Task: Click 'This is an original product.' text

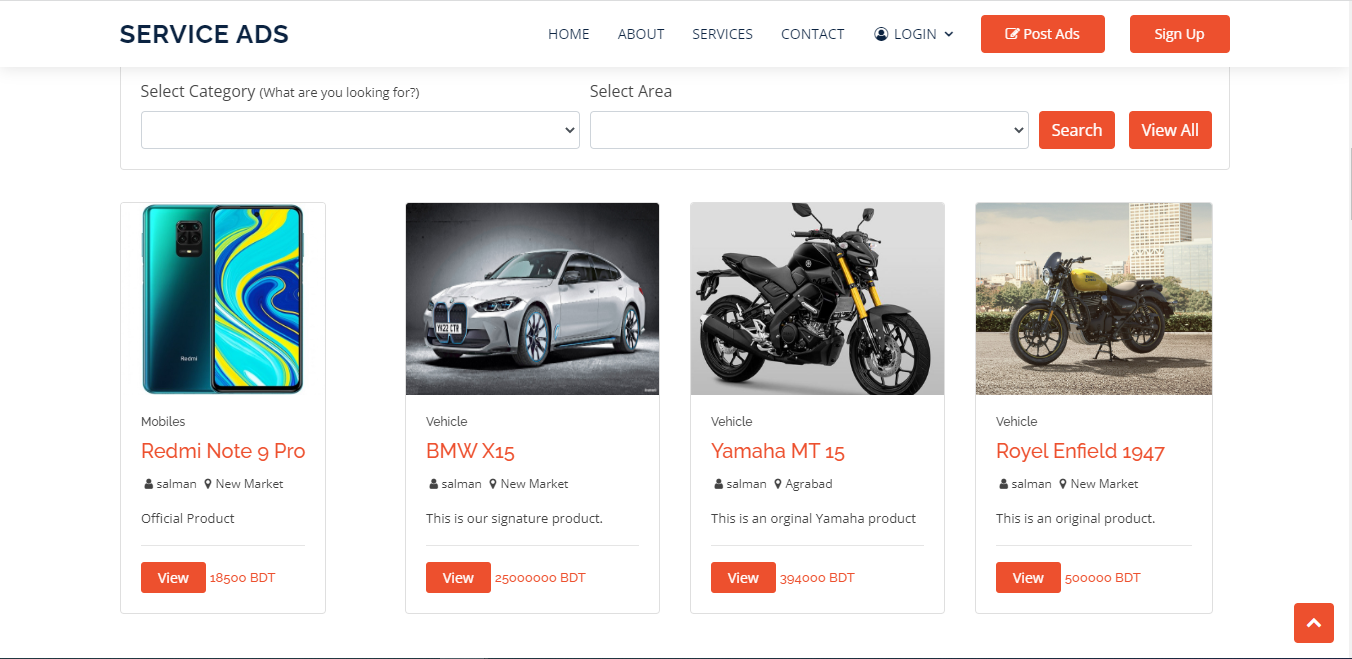Action: coord(1076,519)
